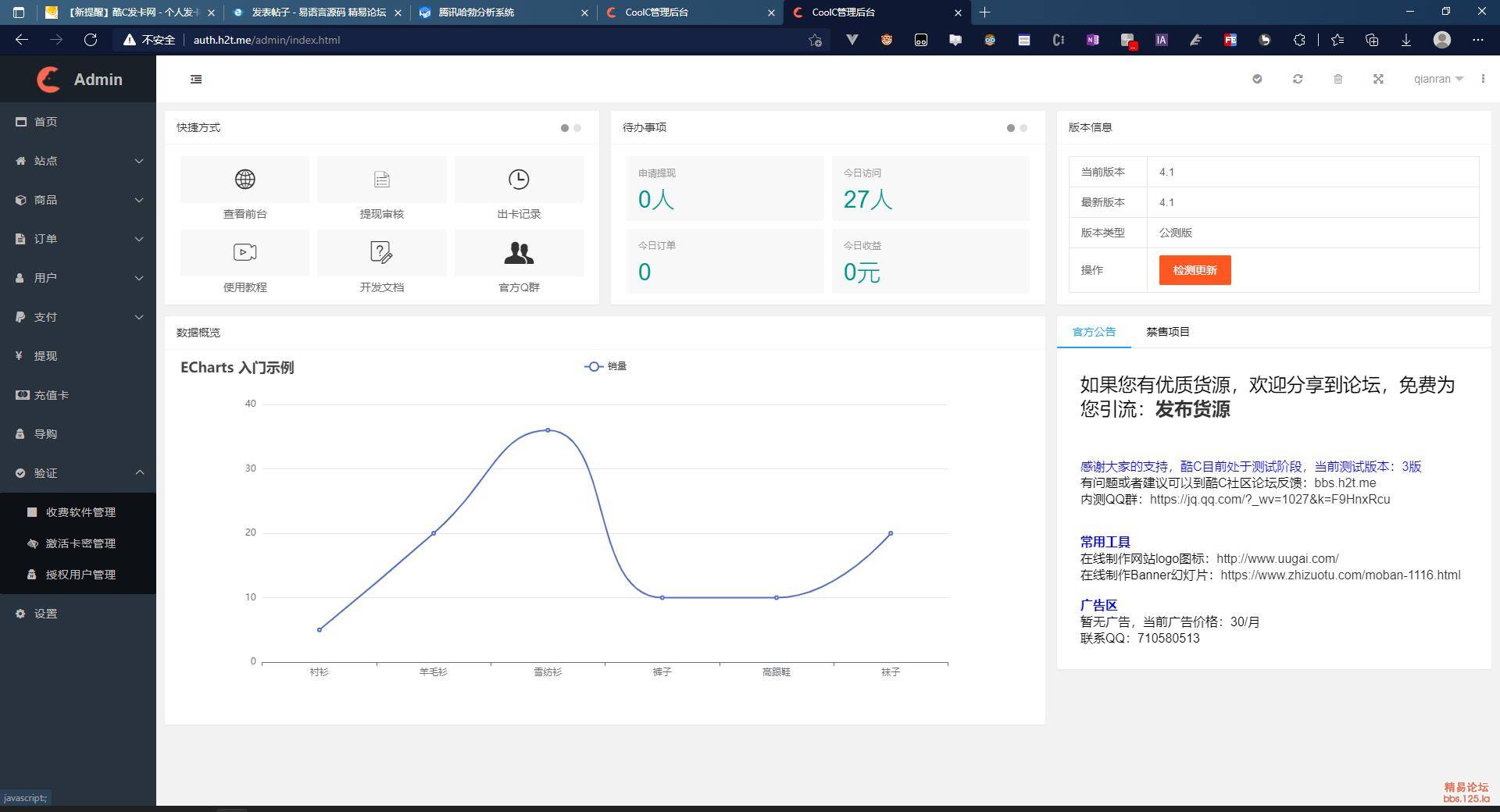Select the second carousel dot in 快捷方式
Image resolution: width=1500 pixels, height=812 pixels.
[577, 127]
